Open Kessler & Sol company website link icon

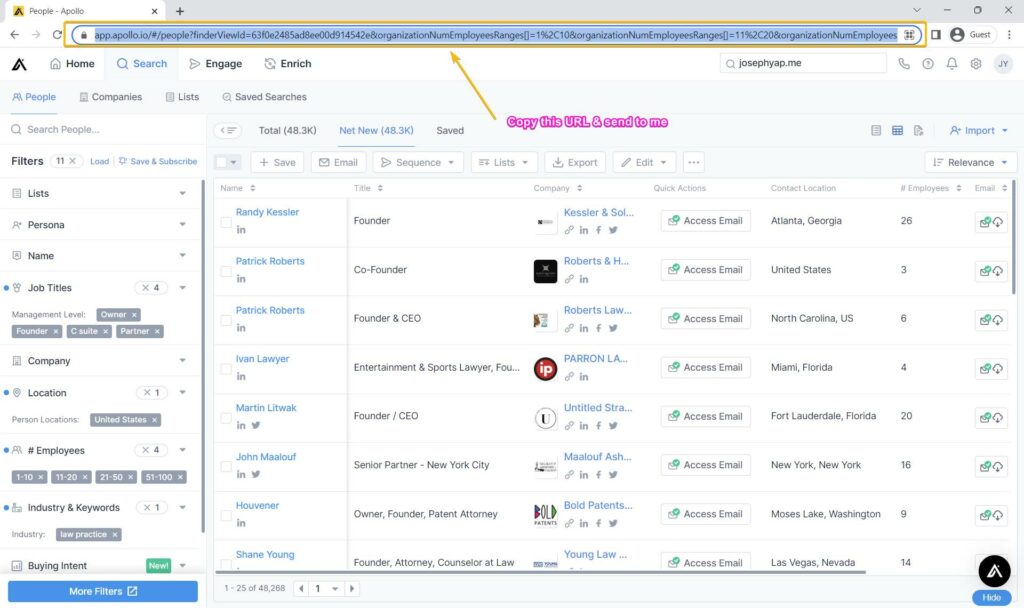pos(569,230)
